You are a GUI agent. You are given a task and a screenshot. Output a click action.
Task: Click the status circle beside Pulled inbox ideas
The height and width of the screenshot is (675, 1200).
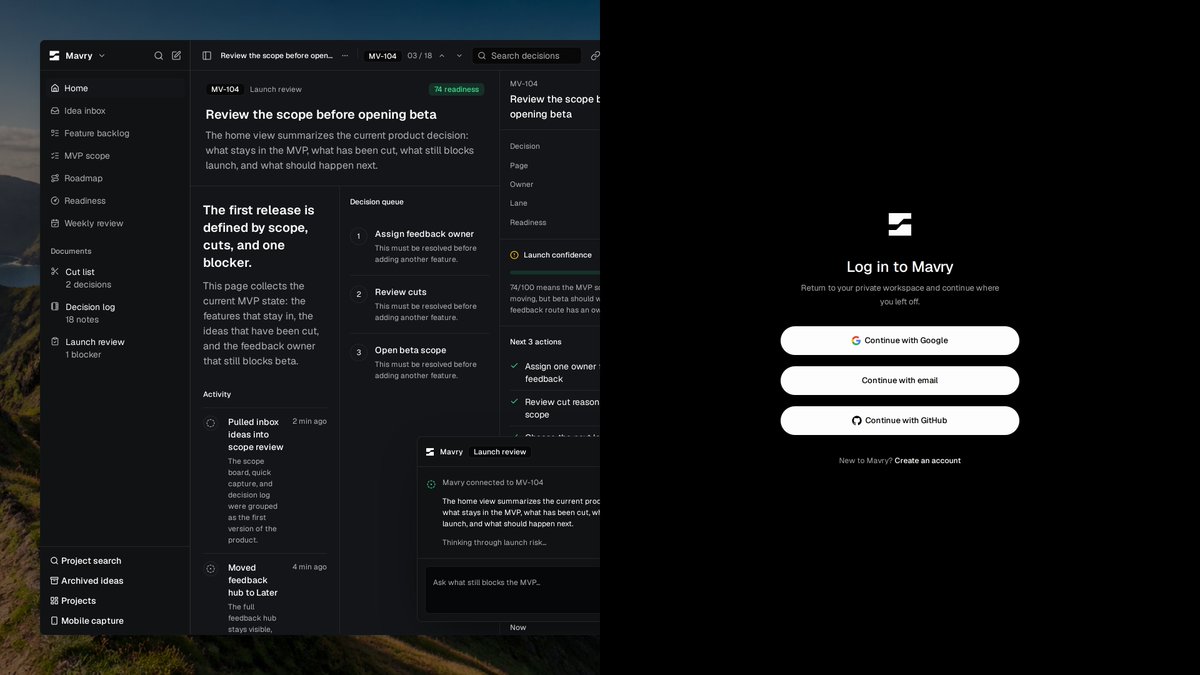coord(211,423)
